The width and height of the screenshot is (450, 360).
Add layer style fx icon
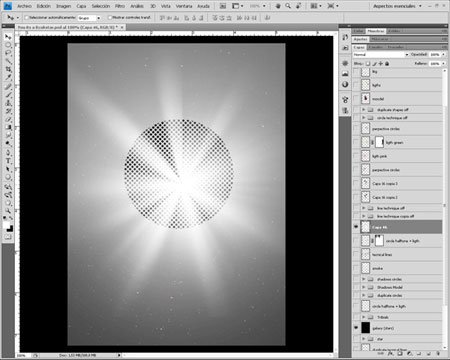point(390,354)
